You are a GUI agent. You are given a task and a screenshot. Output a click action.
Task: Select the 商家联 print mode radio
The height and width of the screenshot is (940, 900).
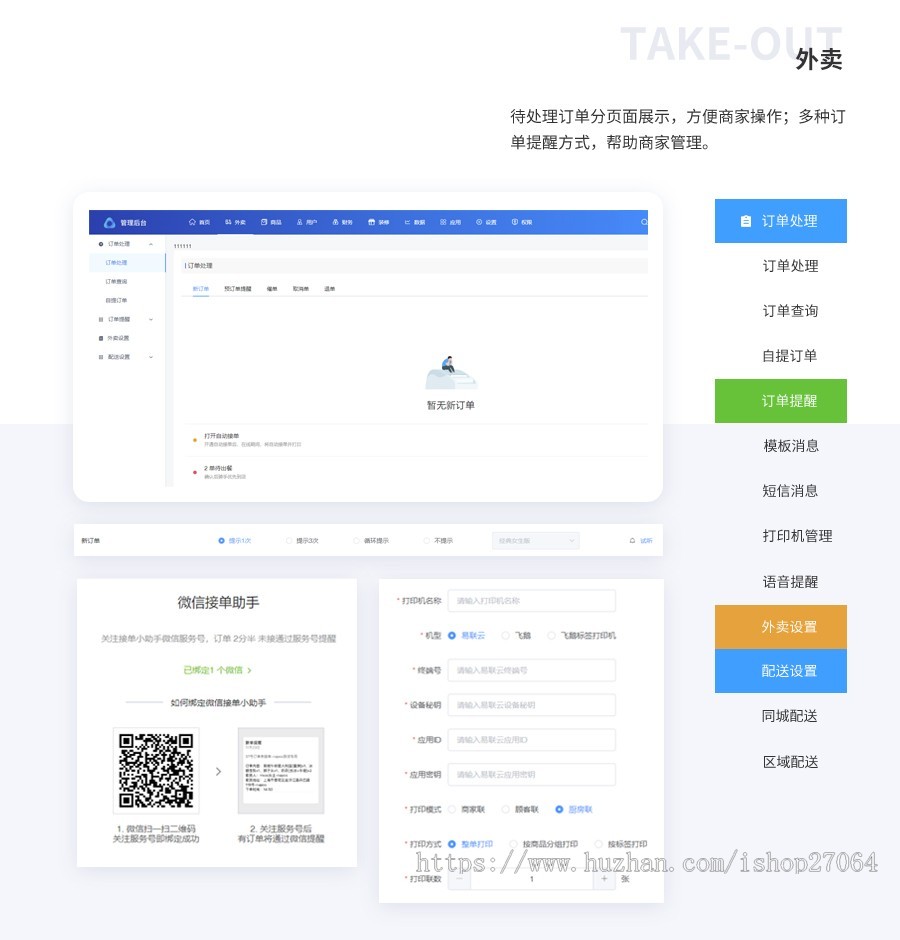[451, 809]
